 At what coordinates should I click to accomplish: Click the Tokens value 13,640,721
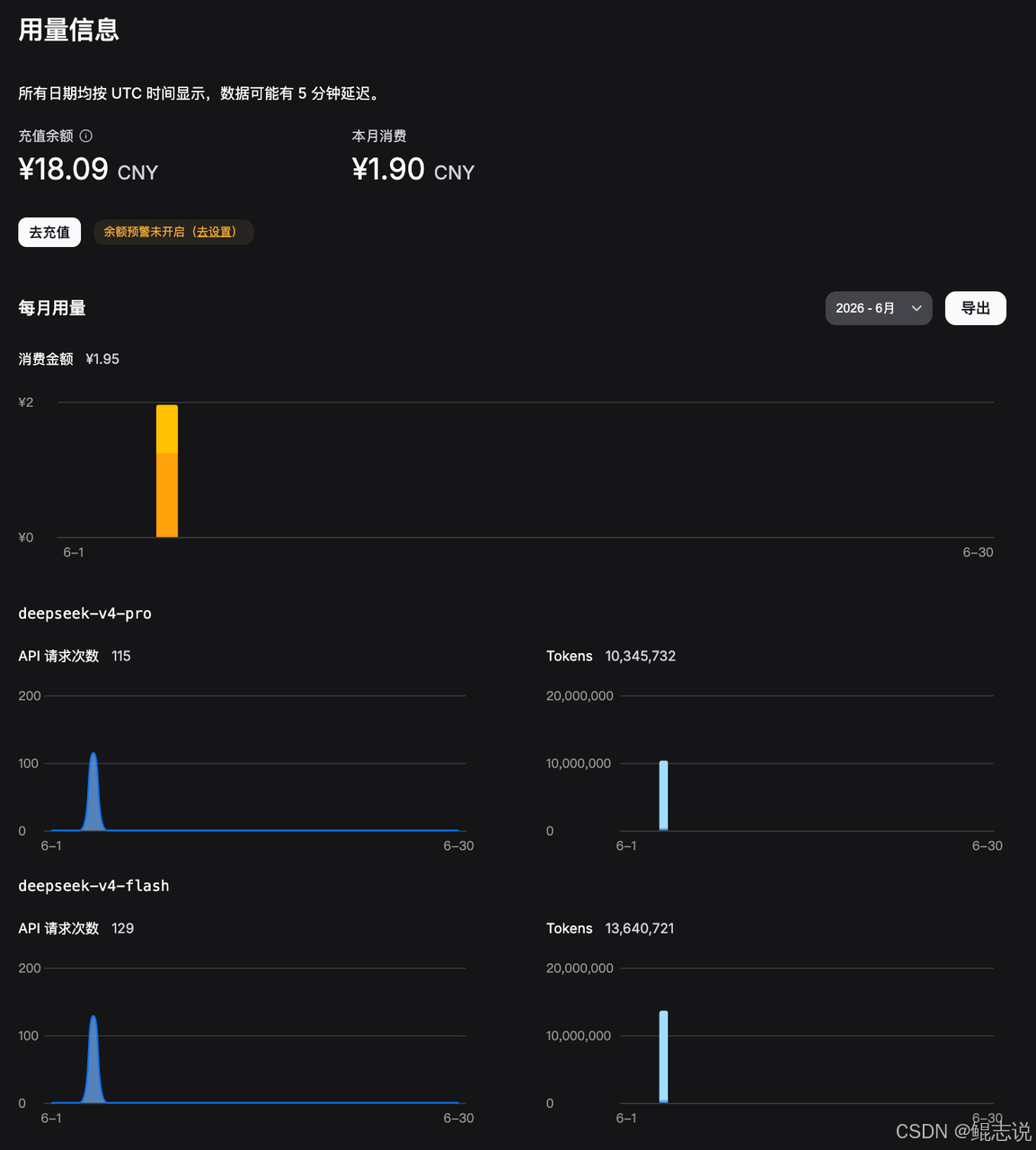640,928
